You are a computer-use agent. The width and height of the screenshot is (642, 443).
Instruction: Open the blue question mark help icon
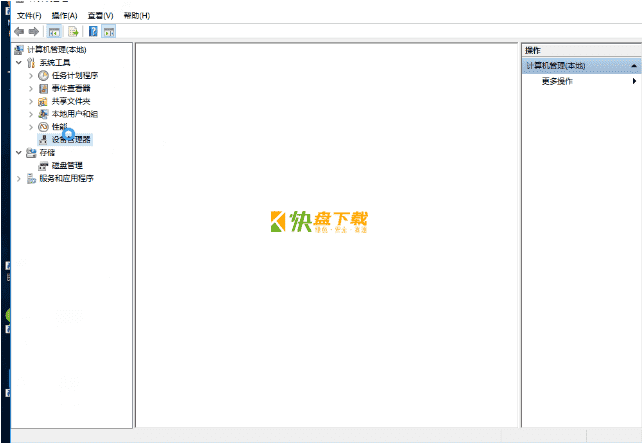(x=93, y=31)
